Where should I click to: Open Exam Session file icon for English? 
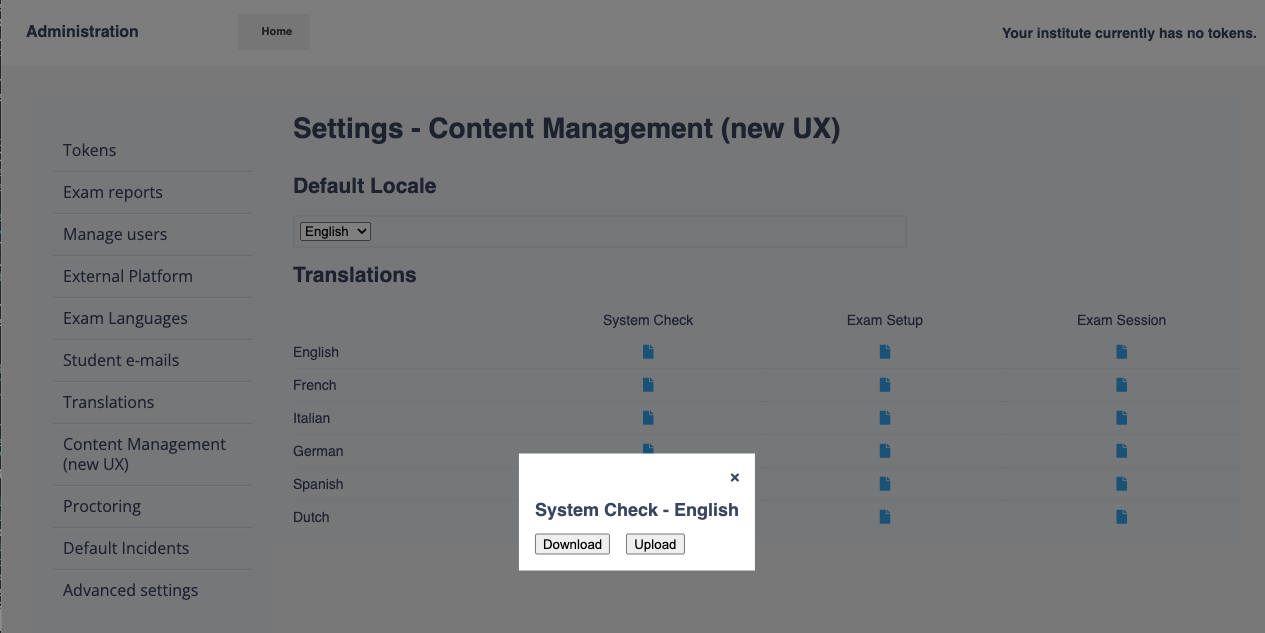1122,352
